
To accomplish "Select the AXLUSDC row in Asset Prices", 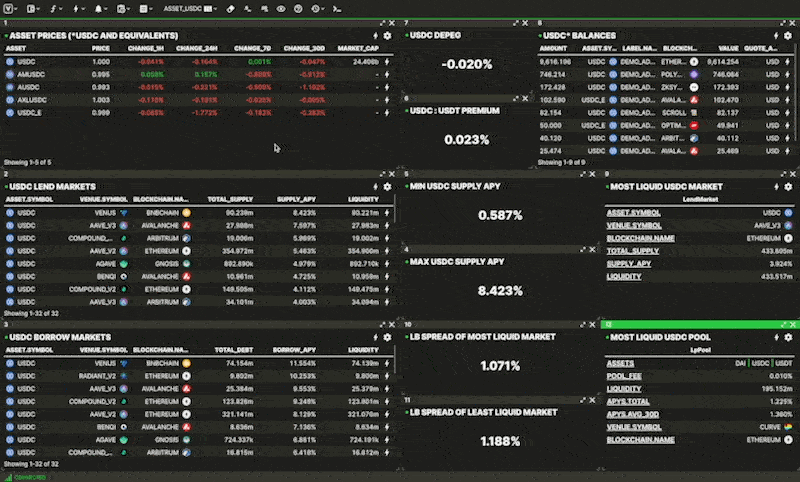I will tap(198, 100).
